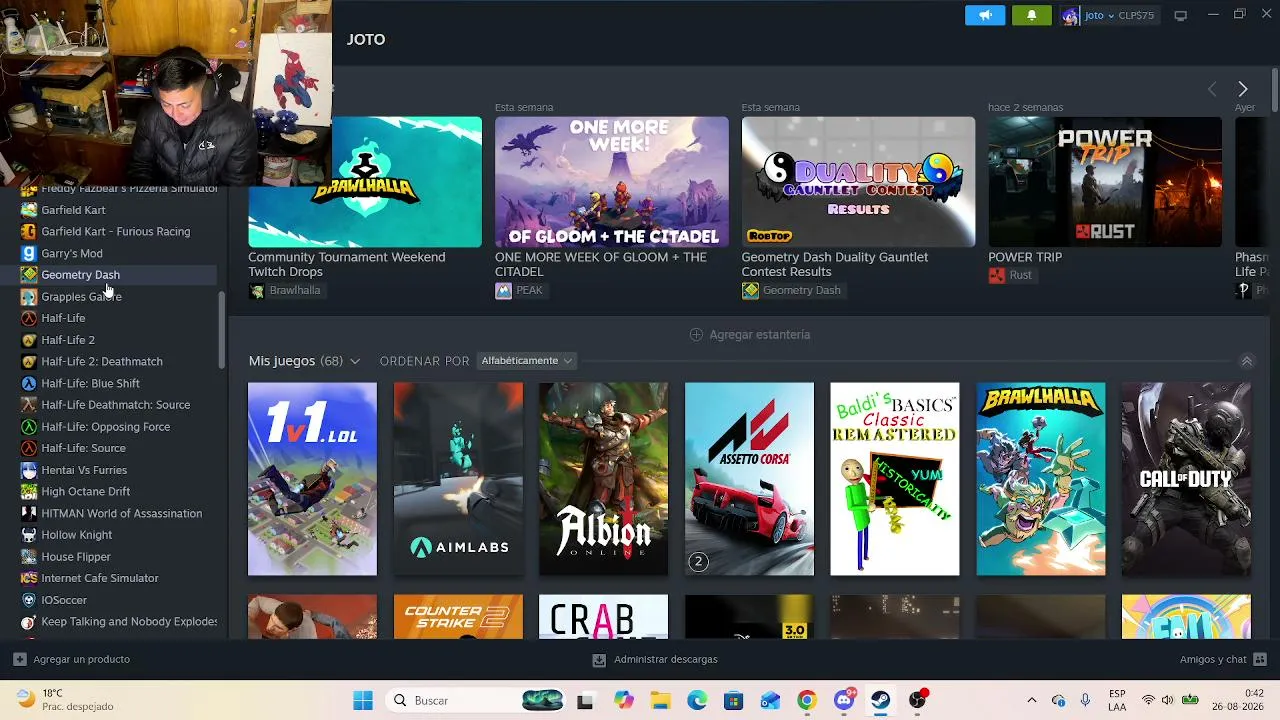Open File Explorer from the taskbar

tap(660, 700)
